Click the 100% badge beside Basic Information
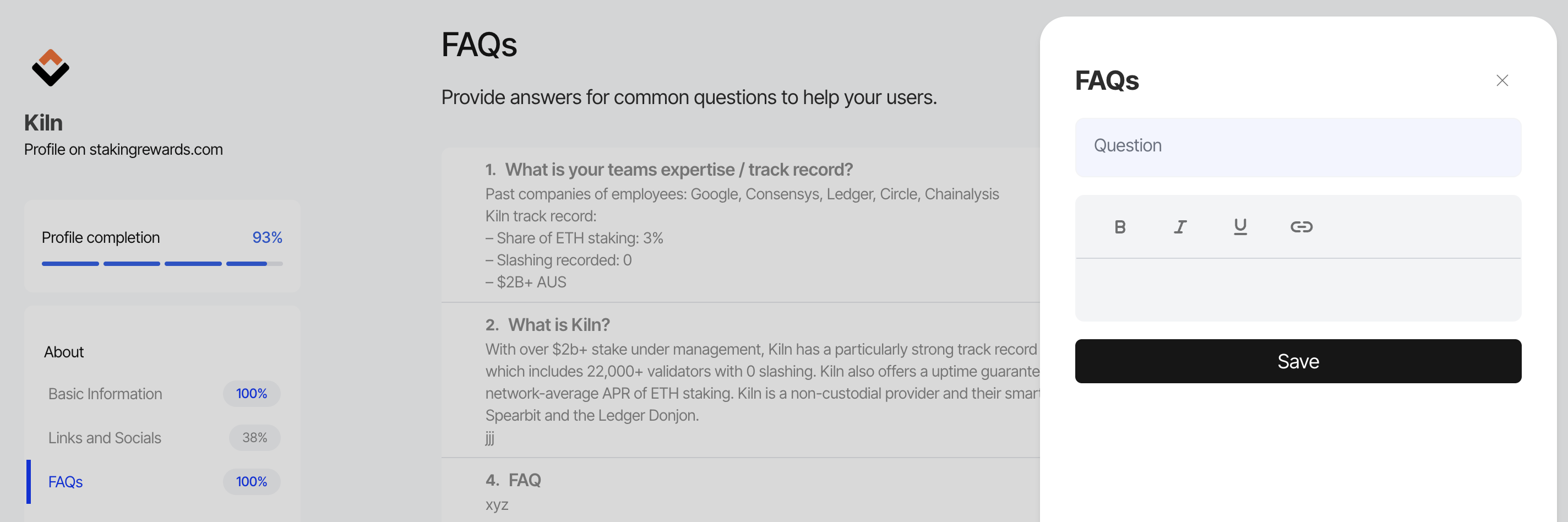1568x522 pixels. [252, 394]
